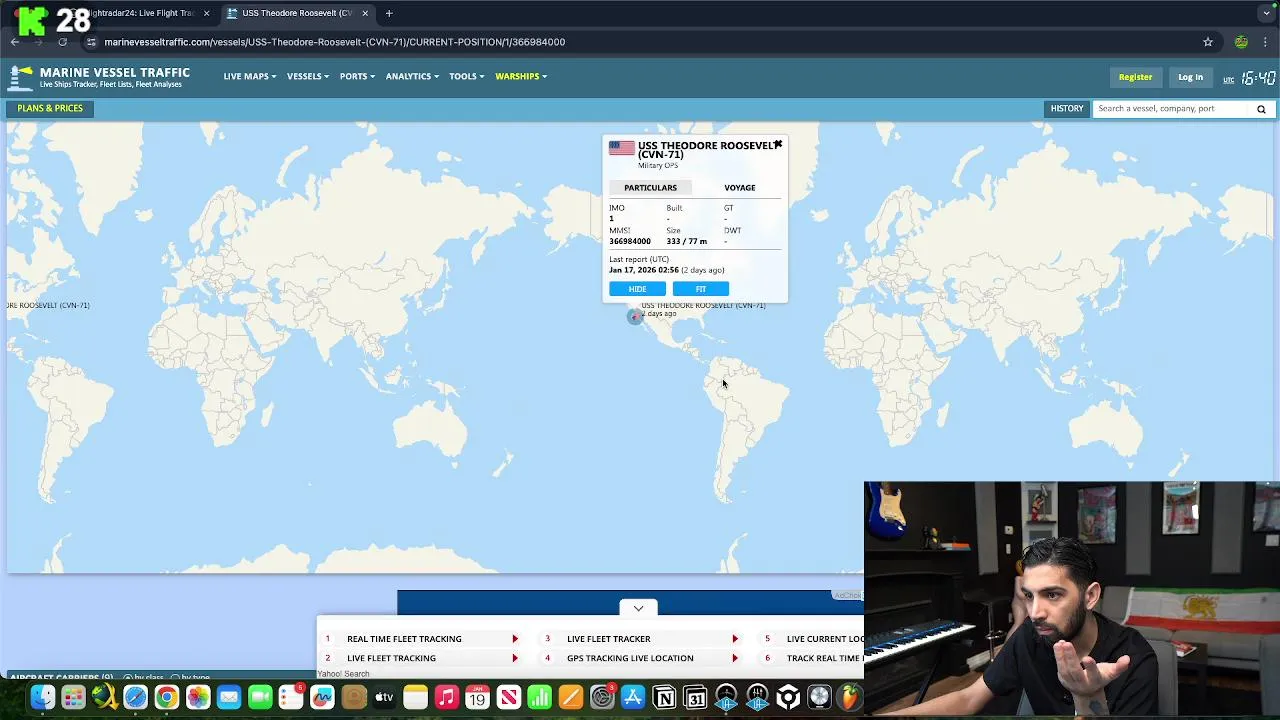
Task: Click the Register button
Action: click(1135, 77)
